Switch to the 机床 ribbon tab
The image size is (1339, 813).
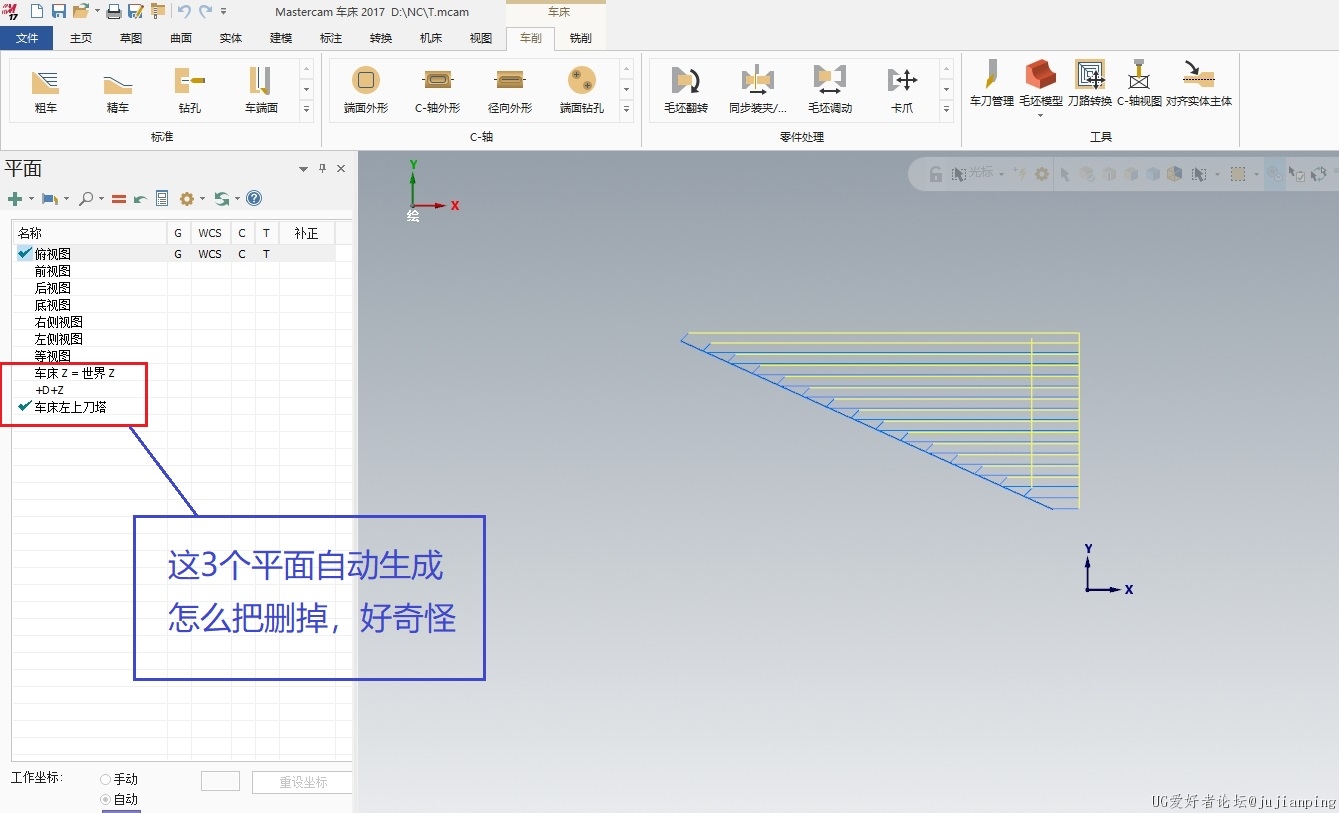[431, 39]
